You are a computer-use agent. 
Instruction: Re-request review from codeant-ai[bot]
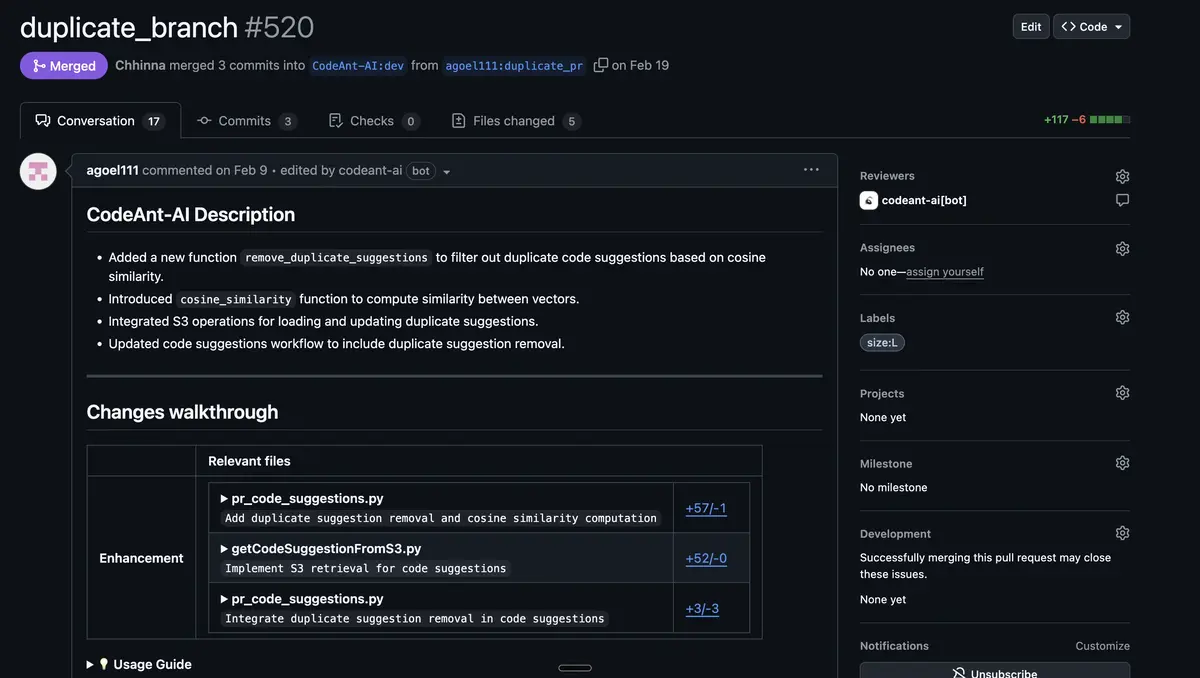1121,199
